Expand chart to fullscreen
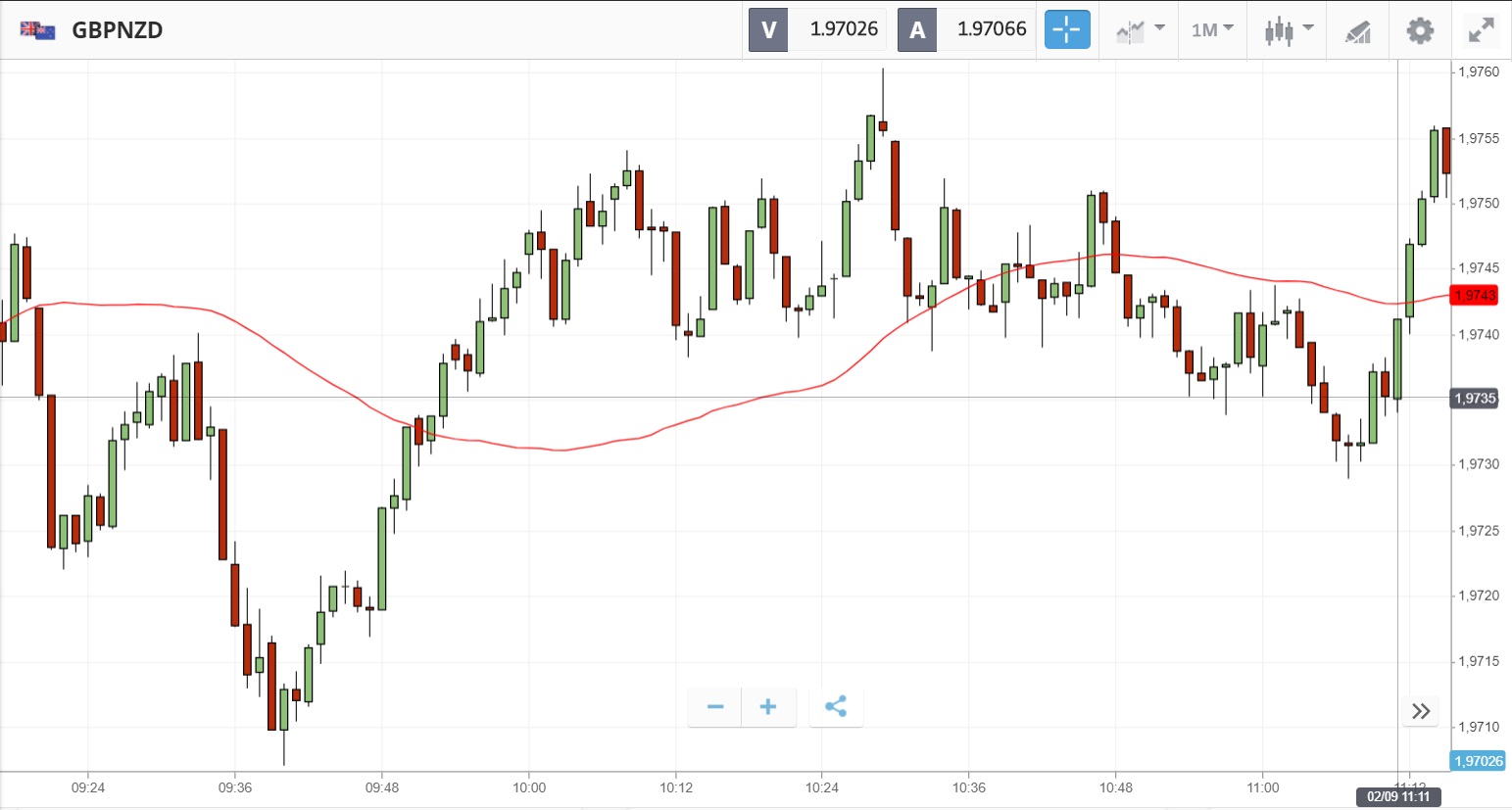This screenshot has height=810, width=1512. point(1481,30)
